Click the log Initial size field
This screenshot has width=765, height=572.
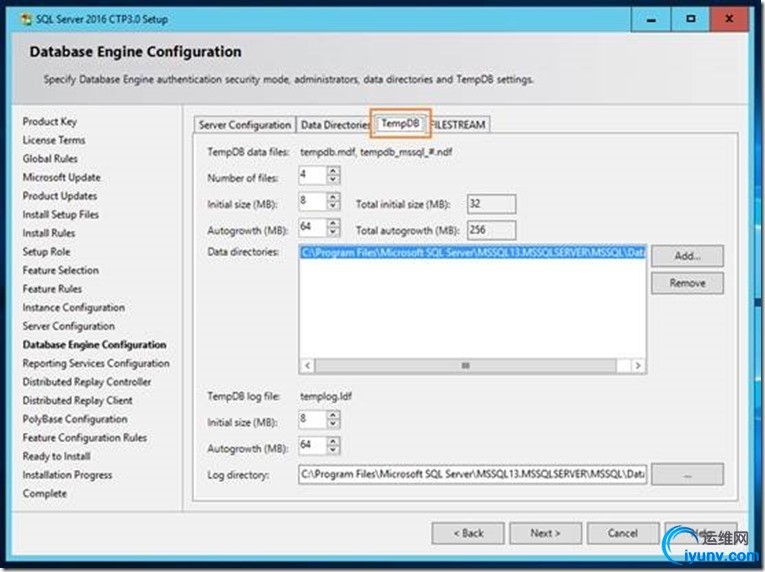[x=313, y=419]
